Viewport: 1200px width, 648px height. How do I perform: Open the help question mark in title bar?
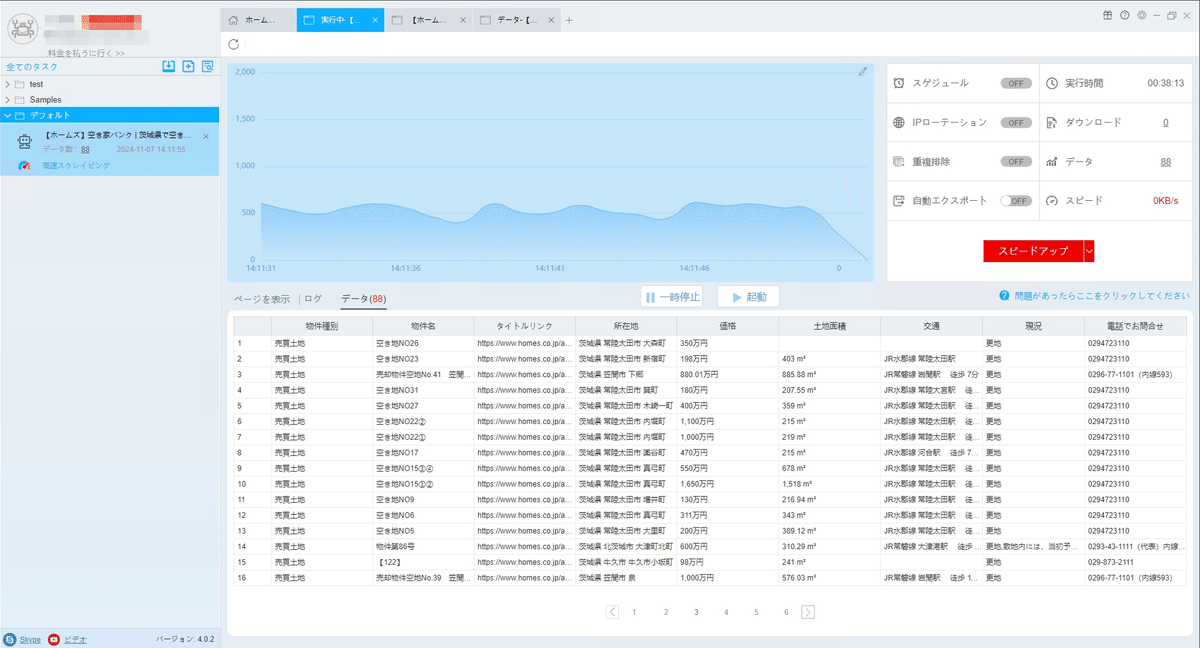tap(1125, 15)
